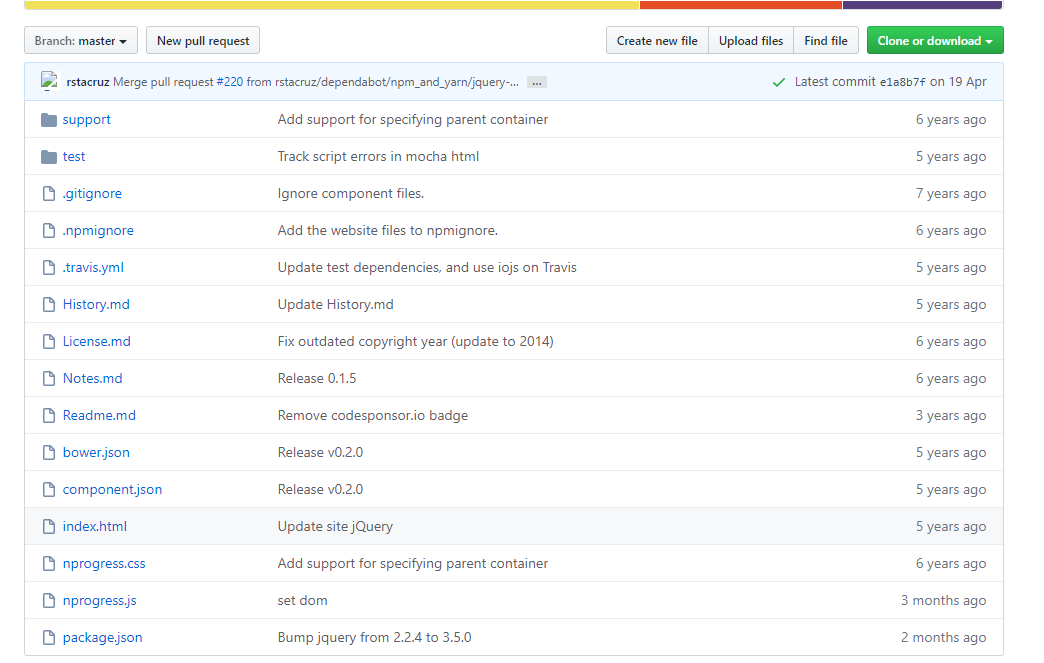Click the History.md file icon
The image size is (1044, 663).
[x=49, y=304]
